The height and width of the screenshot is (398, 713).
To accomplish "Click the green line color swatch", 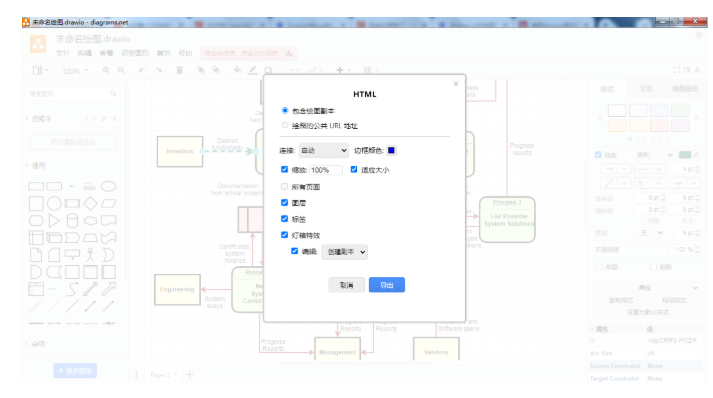I will click(x=685, y=155).
